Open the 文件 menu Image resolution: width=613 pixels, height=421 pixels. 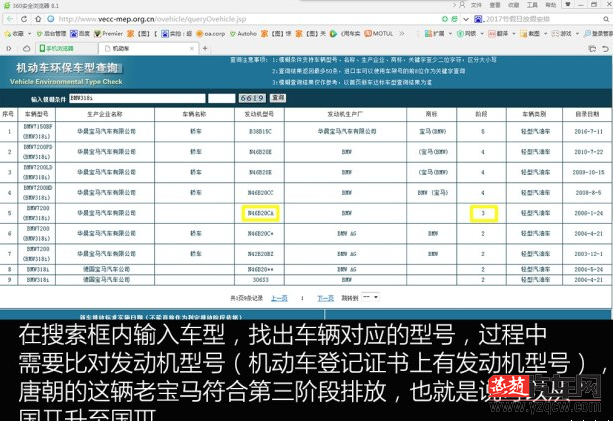tap(476, 5)
